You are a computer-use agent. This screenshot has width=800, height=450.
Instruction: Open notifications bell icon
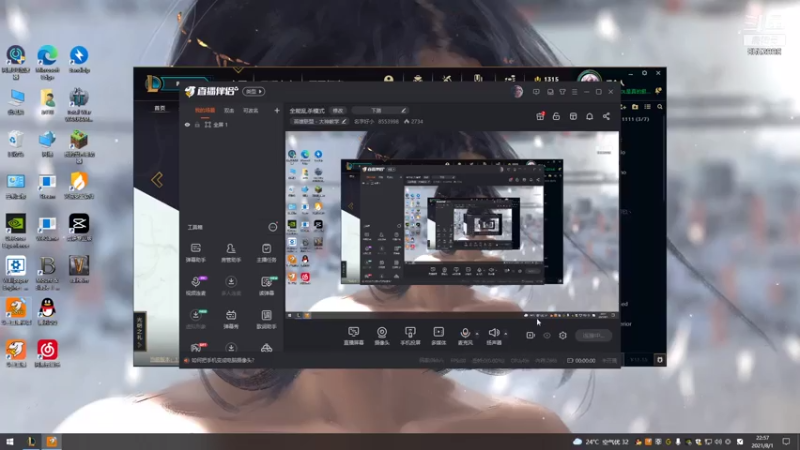589,116
